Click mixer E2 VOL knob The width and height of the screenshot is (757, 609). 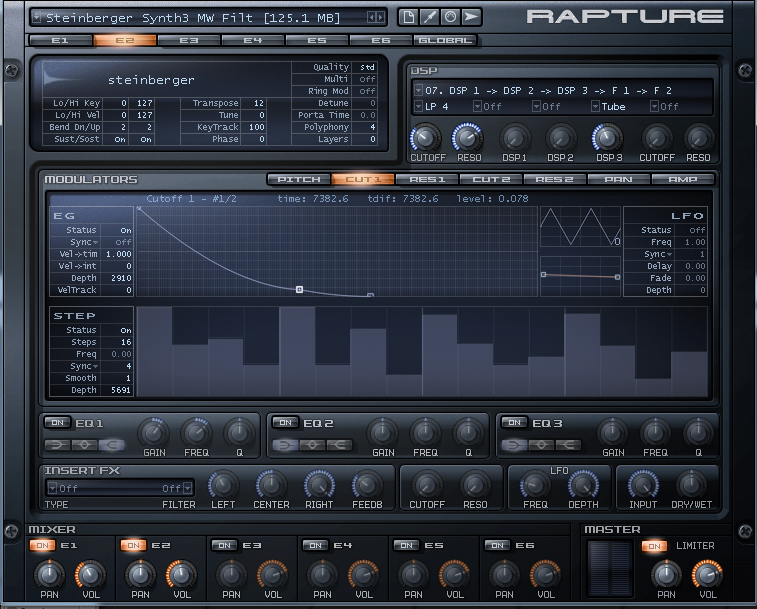pyautogui.click(x=181, y=575)
